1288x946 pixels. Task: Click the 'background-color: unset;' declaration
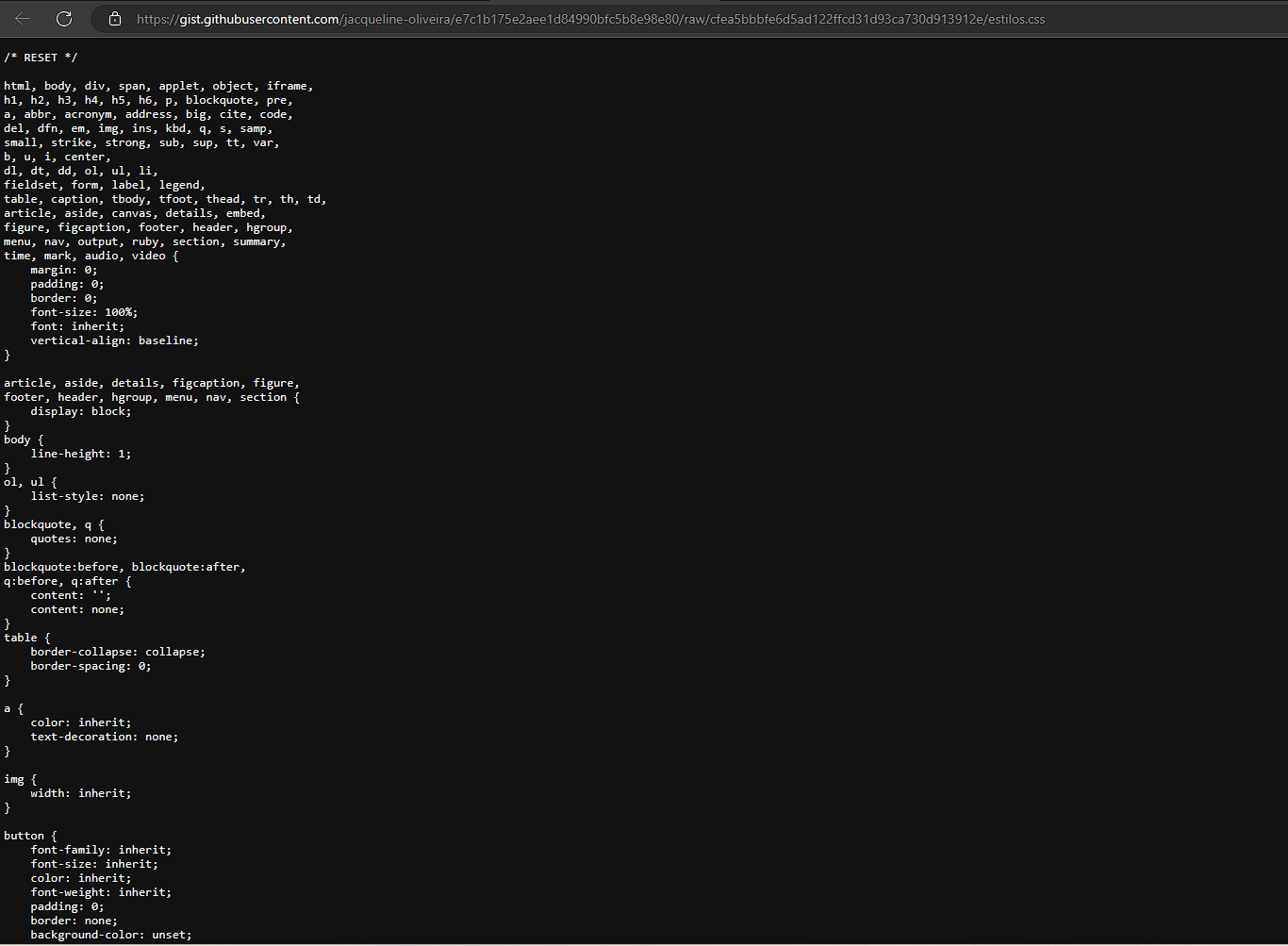111,935
